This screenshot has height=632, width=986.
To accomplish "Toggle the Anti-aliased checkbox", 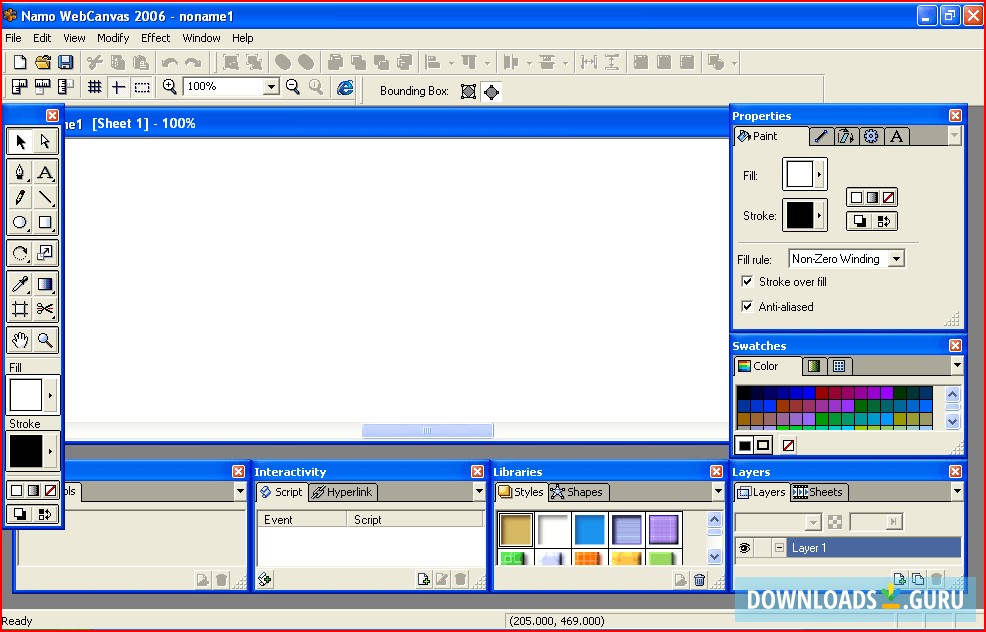I will click(747, 306).
